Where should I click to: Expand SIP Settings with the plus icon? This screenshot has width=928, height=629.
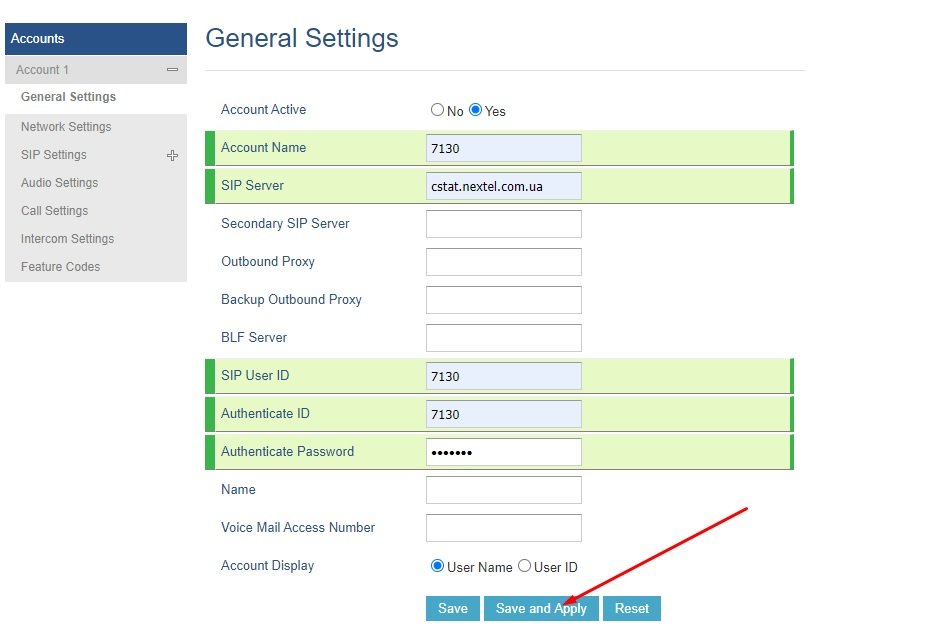click(x=172, y=155)
